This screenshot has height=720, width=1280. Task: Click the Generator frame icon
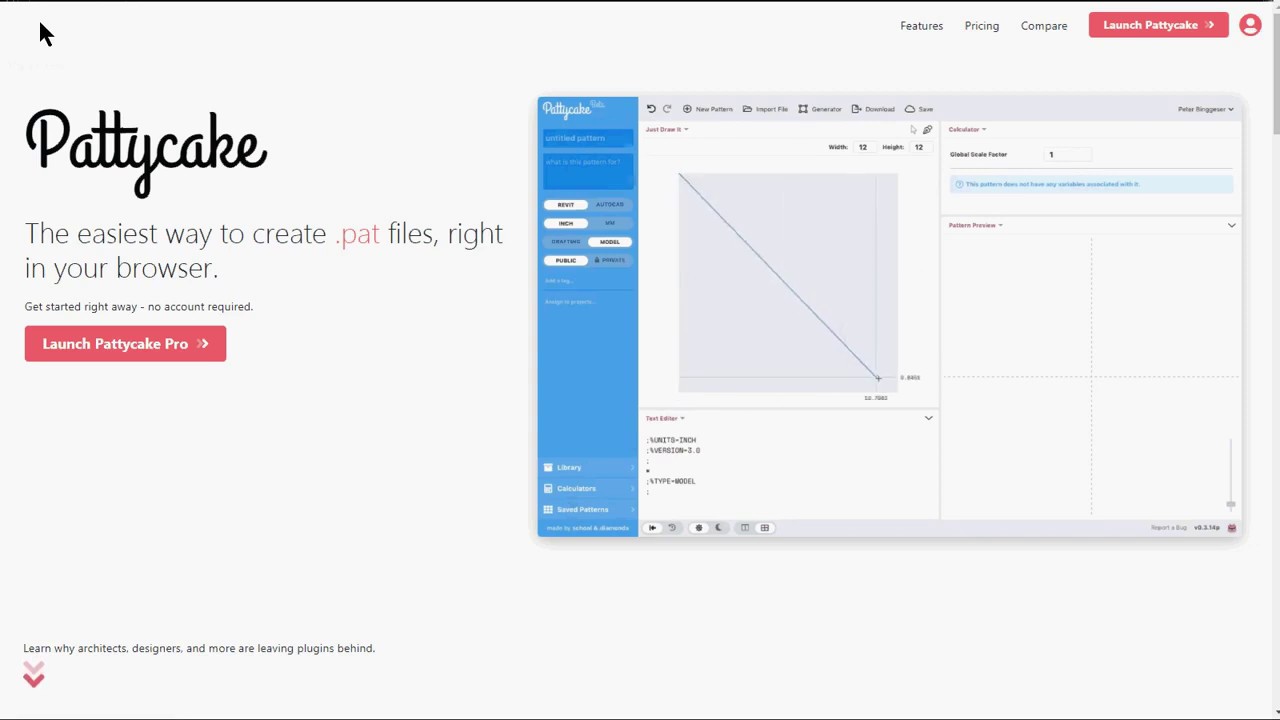point(803,109)
